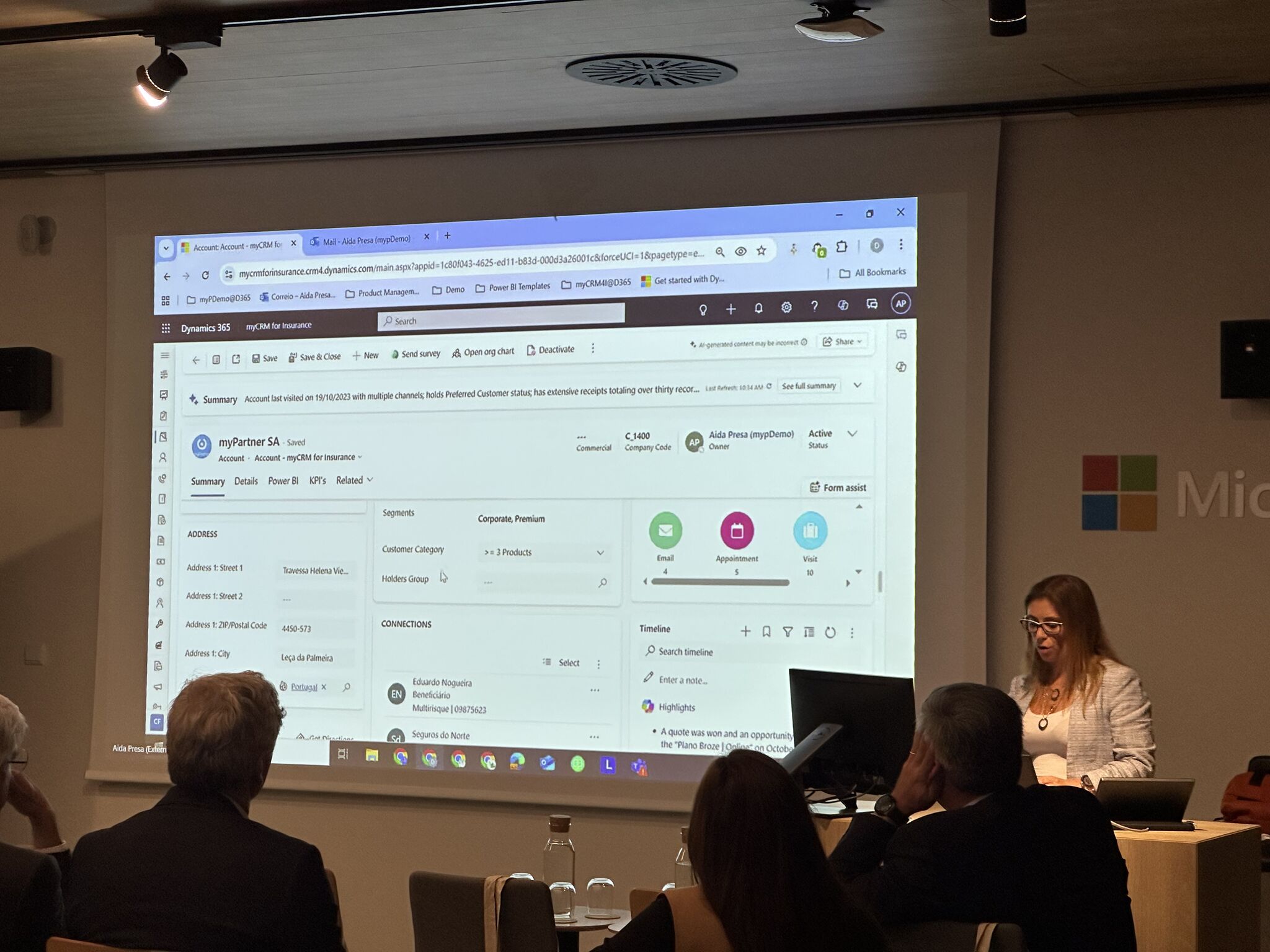This screenshot has height=952, width=1270.
Task: Create a New record from the command bar
Action: (365, 355)
